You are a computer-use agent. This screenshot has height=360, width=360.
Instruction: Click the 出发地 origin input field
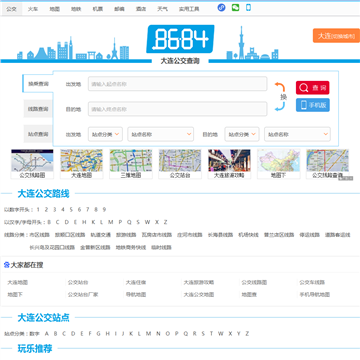point(178,84)
